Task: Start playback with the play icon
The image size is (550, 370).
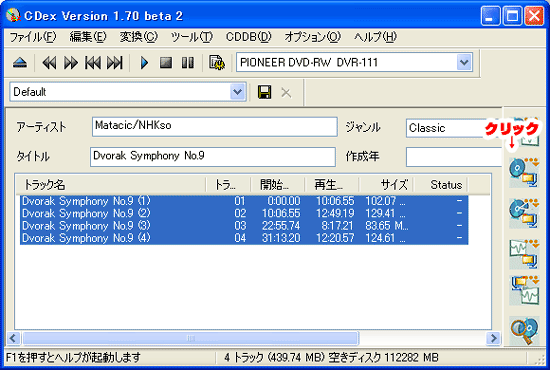Action: (144, 63)
